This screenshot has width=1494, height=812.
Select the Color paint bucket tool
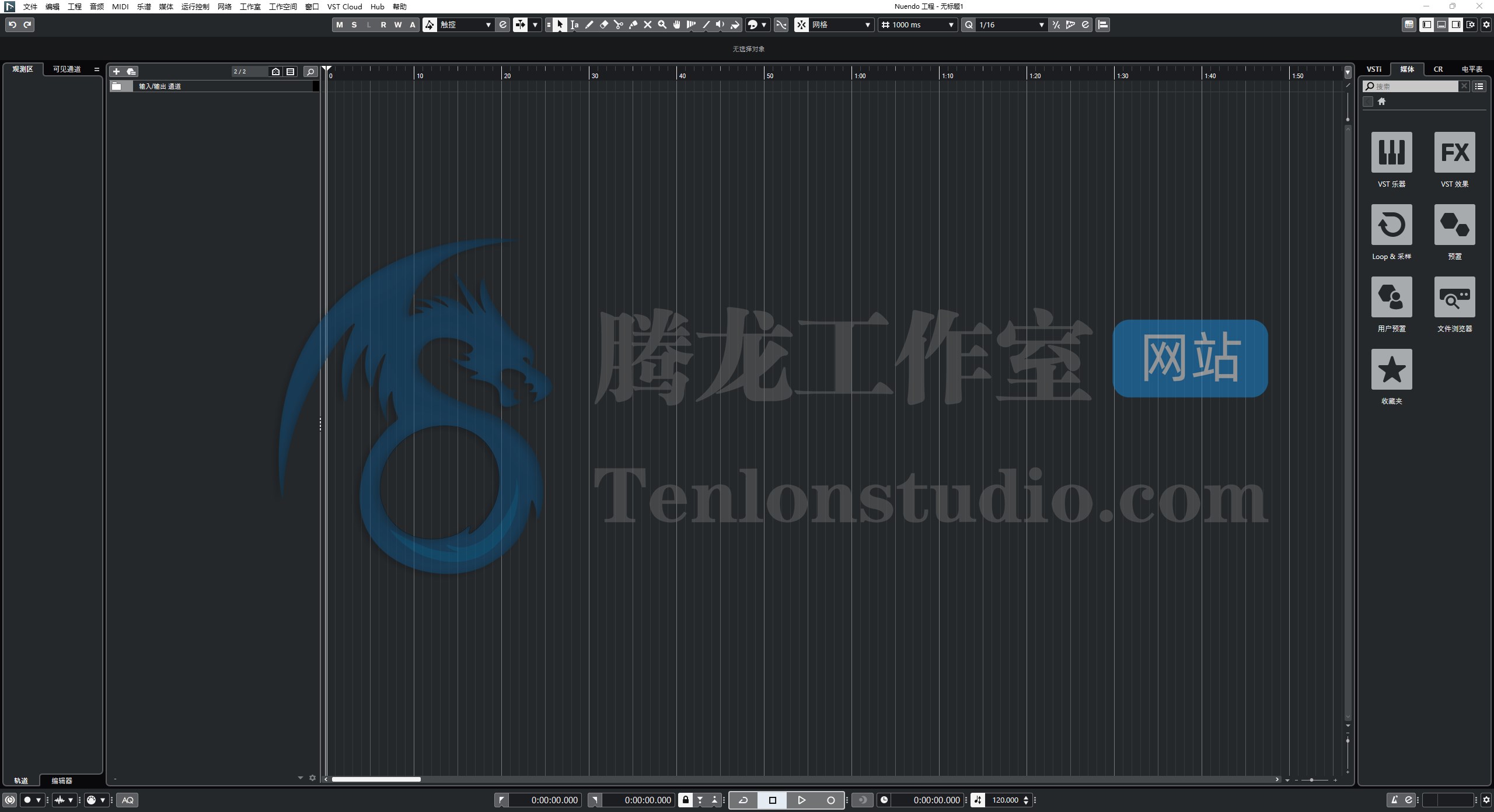point(735,24)
